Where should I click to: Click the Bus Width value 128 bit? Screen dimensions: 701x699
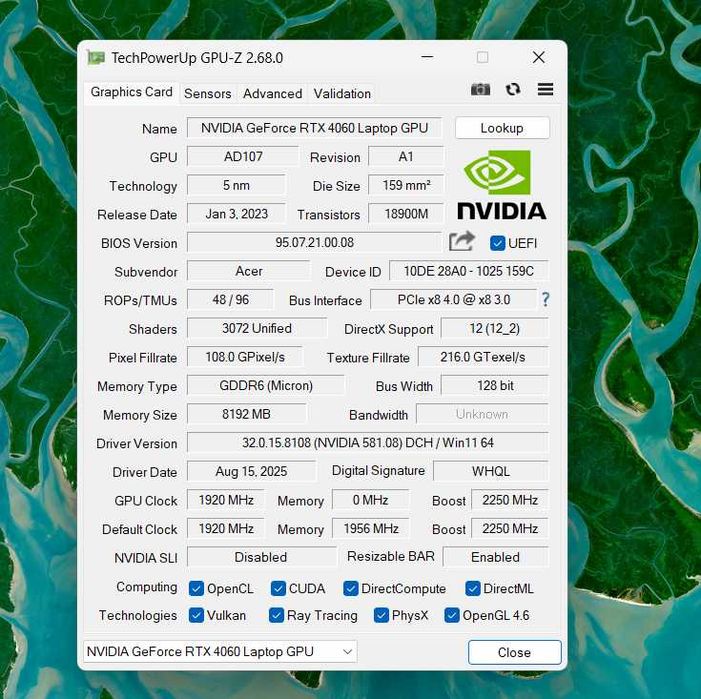[x=494, y=386]
